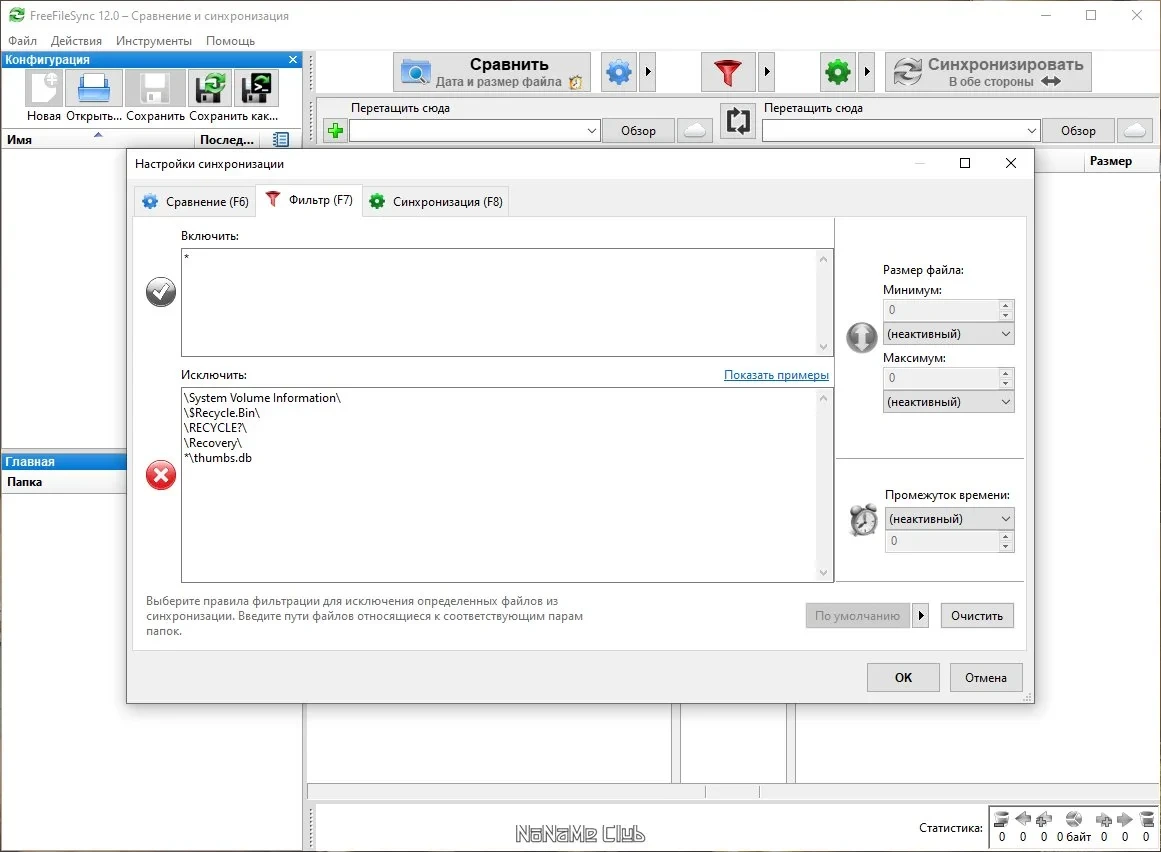Increase the time span value stepper

1005,536
